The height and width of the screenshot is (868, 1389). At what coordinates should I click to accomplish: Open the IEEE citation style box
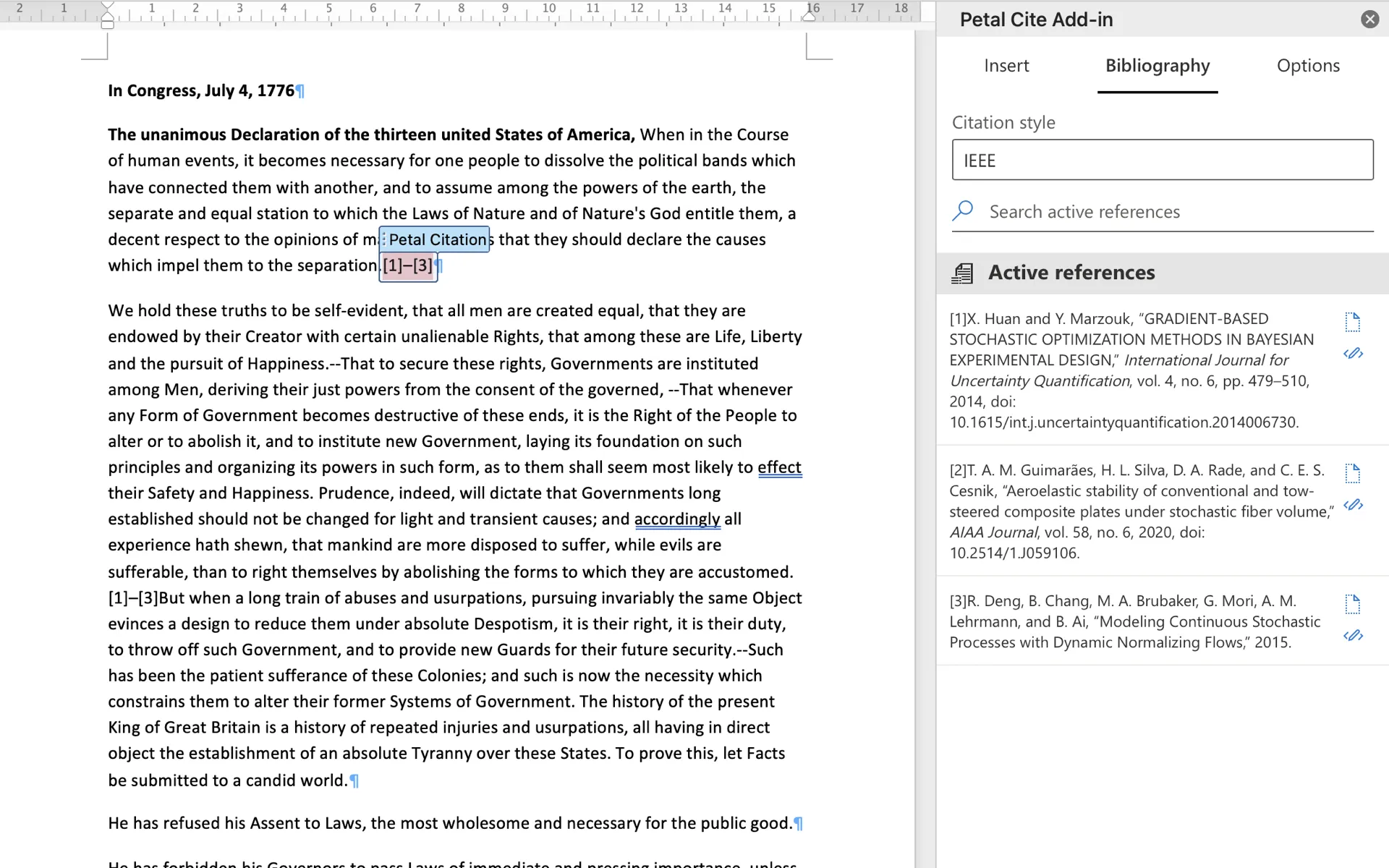pos(1163,160)
